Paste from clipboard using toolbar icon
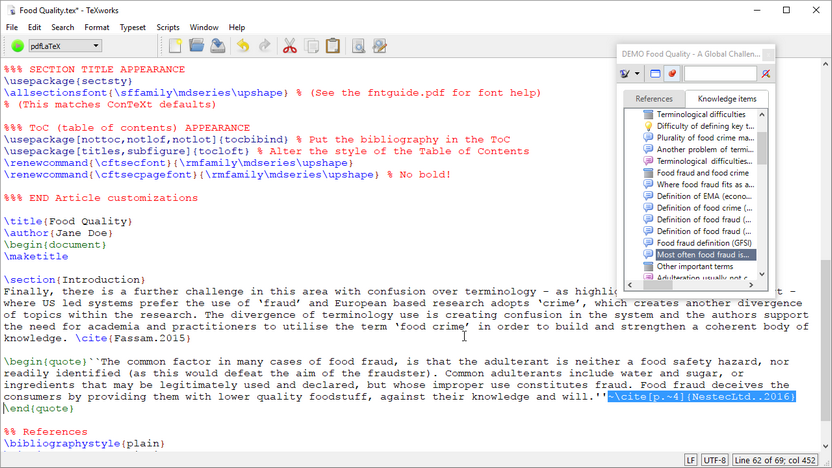The height and width of the screenshot is (468, 832). click(333, 46)
